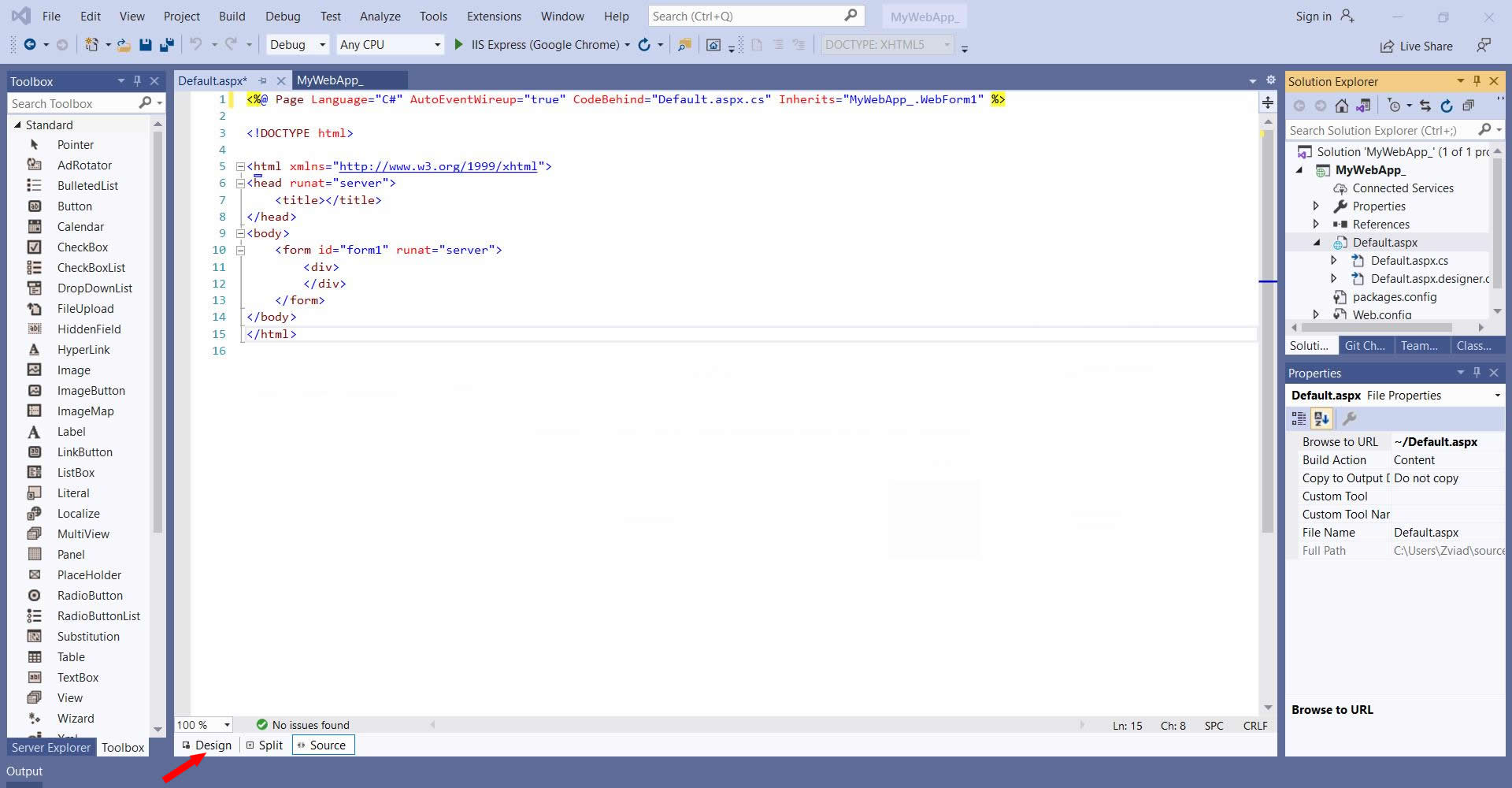
Task: Click the Live Share icon
Action: [1387, 46]
